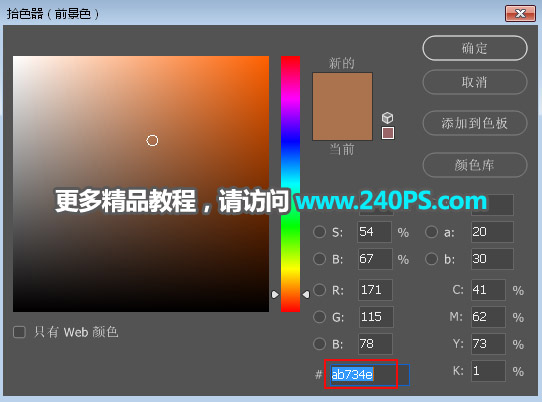542x402 pixels.
Task: Click 添加到色板 add to swatches button
Action: coord(475,123)
